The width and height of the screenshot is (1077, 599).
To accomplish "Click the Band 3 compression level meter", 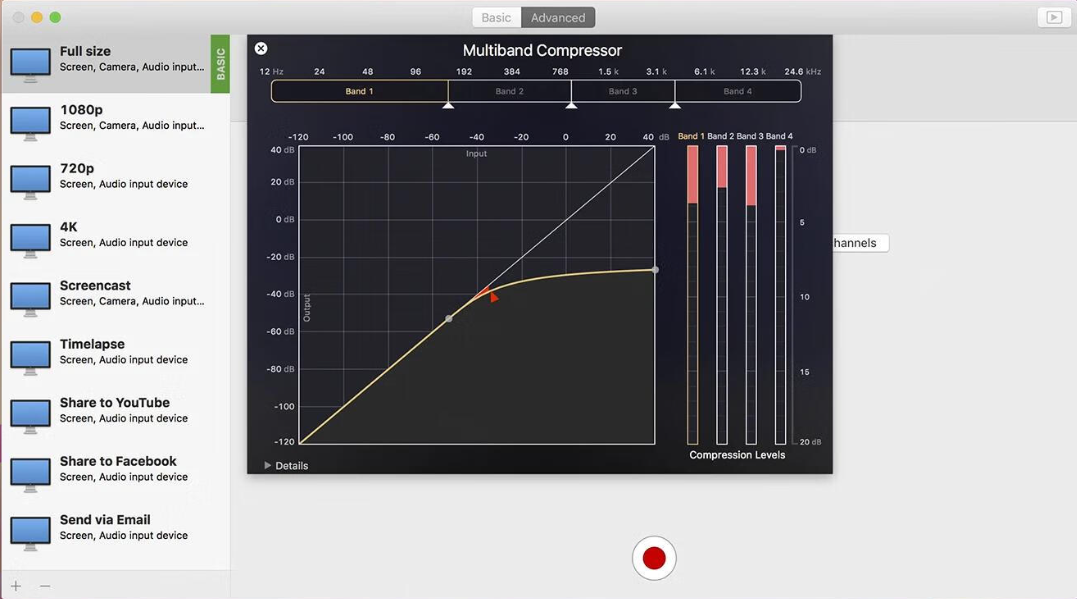I will tap(751, 295).
